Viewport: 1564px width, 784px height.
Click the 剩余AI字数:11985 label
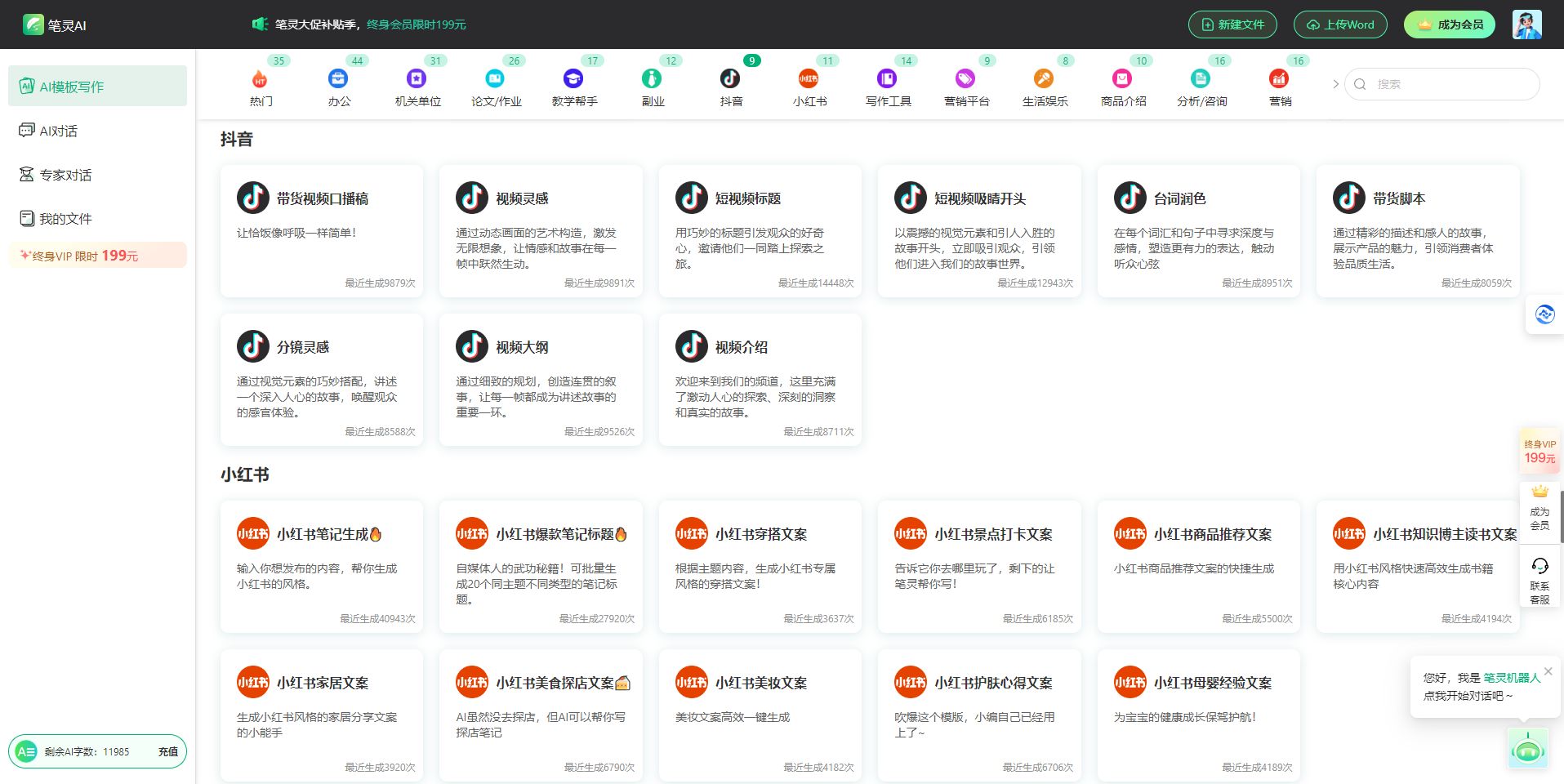point(87,751)
